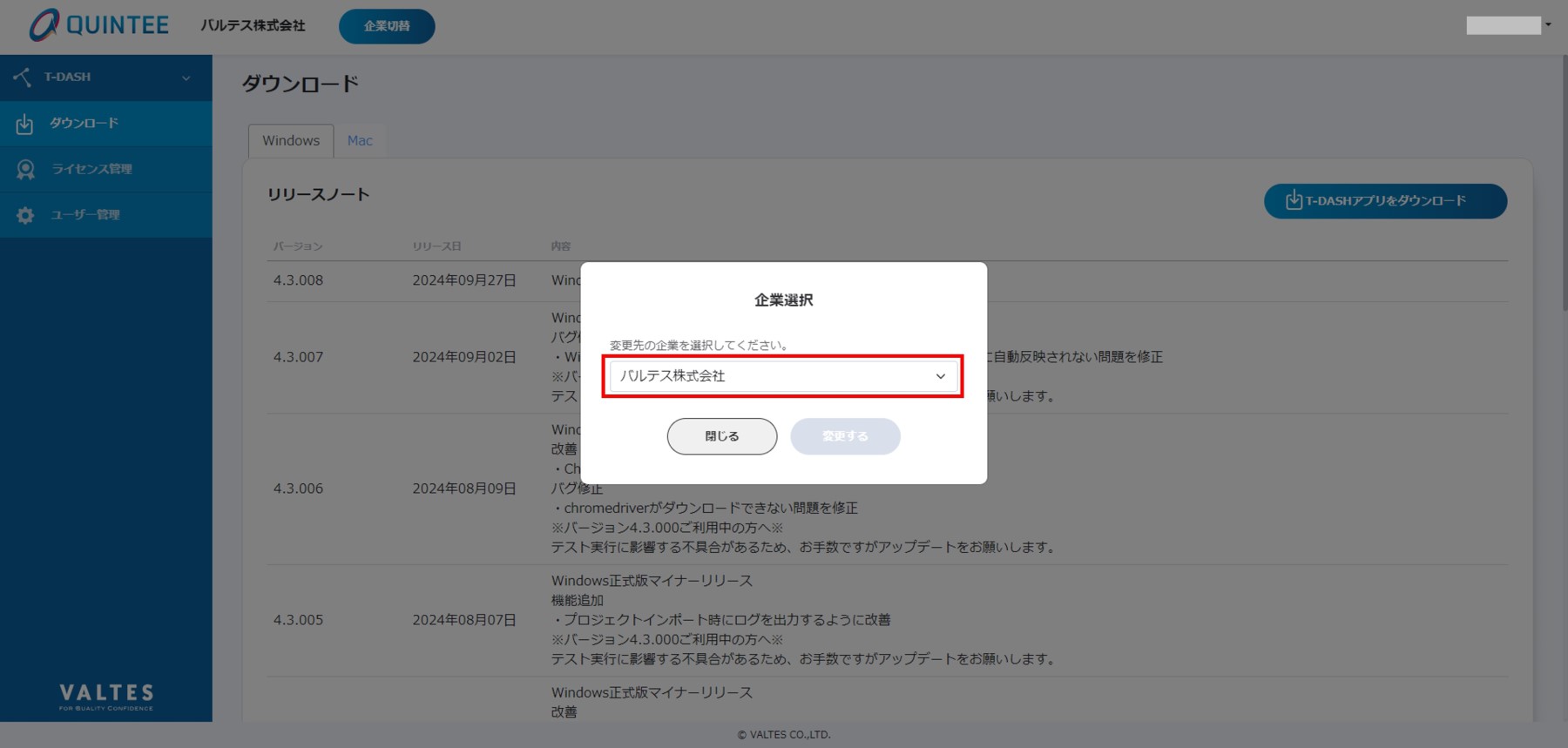The height and width of the screenshot is (748, 1568).
Task: Switch to the Mac tab
Action: tap(360, 141)
